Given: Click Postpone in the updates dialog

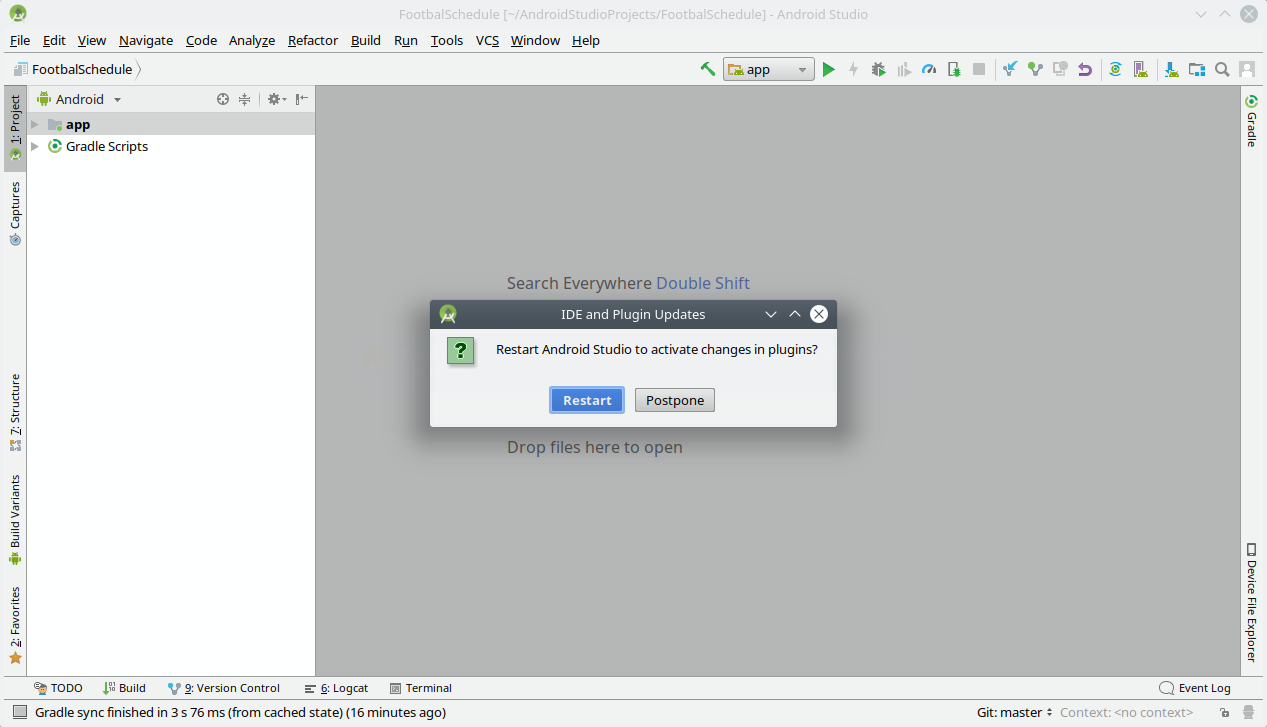Looking at the screenshot, I should [674, 400].
